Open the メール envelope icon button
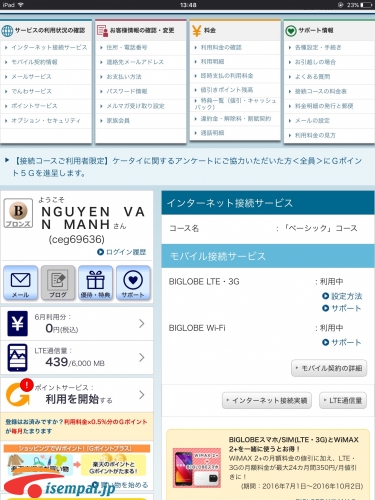Screen dimensions: 375x500 pos(21,283)
